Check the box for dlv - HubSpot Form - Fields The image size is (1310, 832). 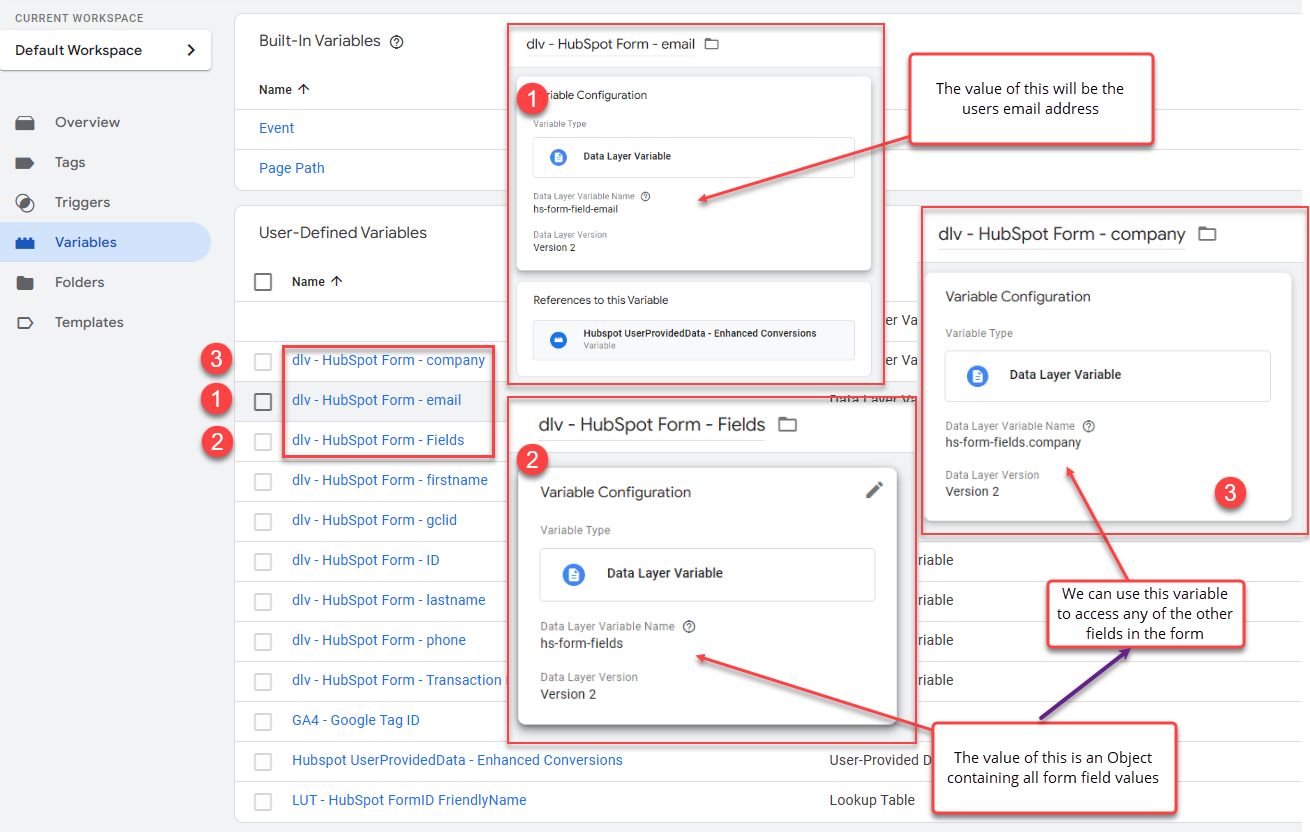pos(263,441)
